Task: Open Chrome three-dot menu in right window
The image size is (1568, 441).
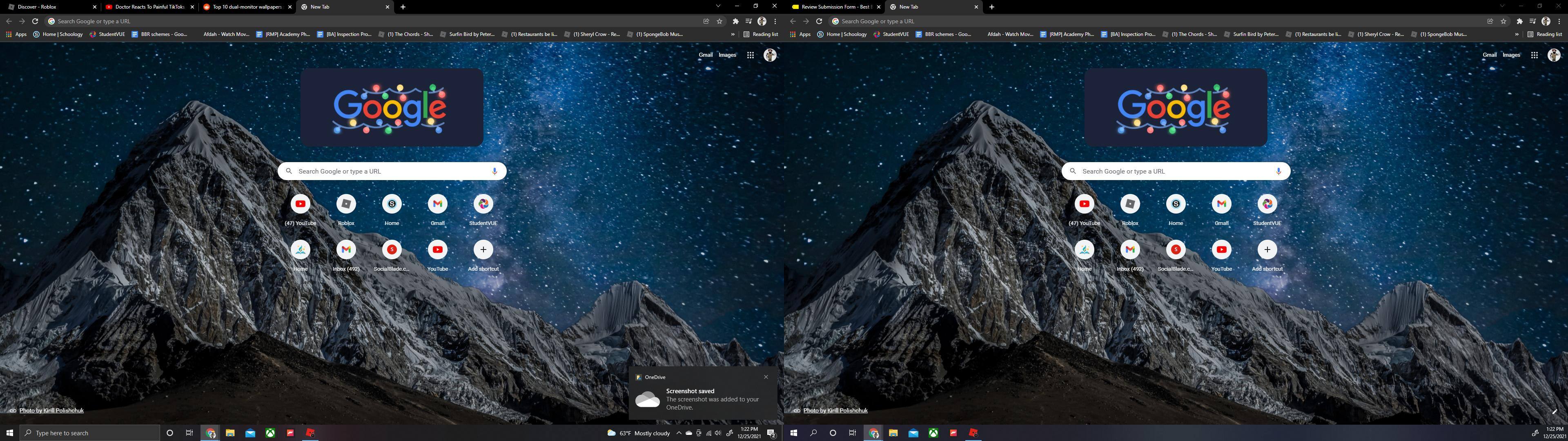Action: (x=1559, y=21)
